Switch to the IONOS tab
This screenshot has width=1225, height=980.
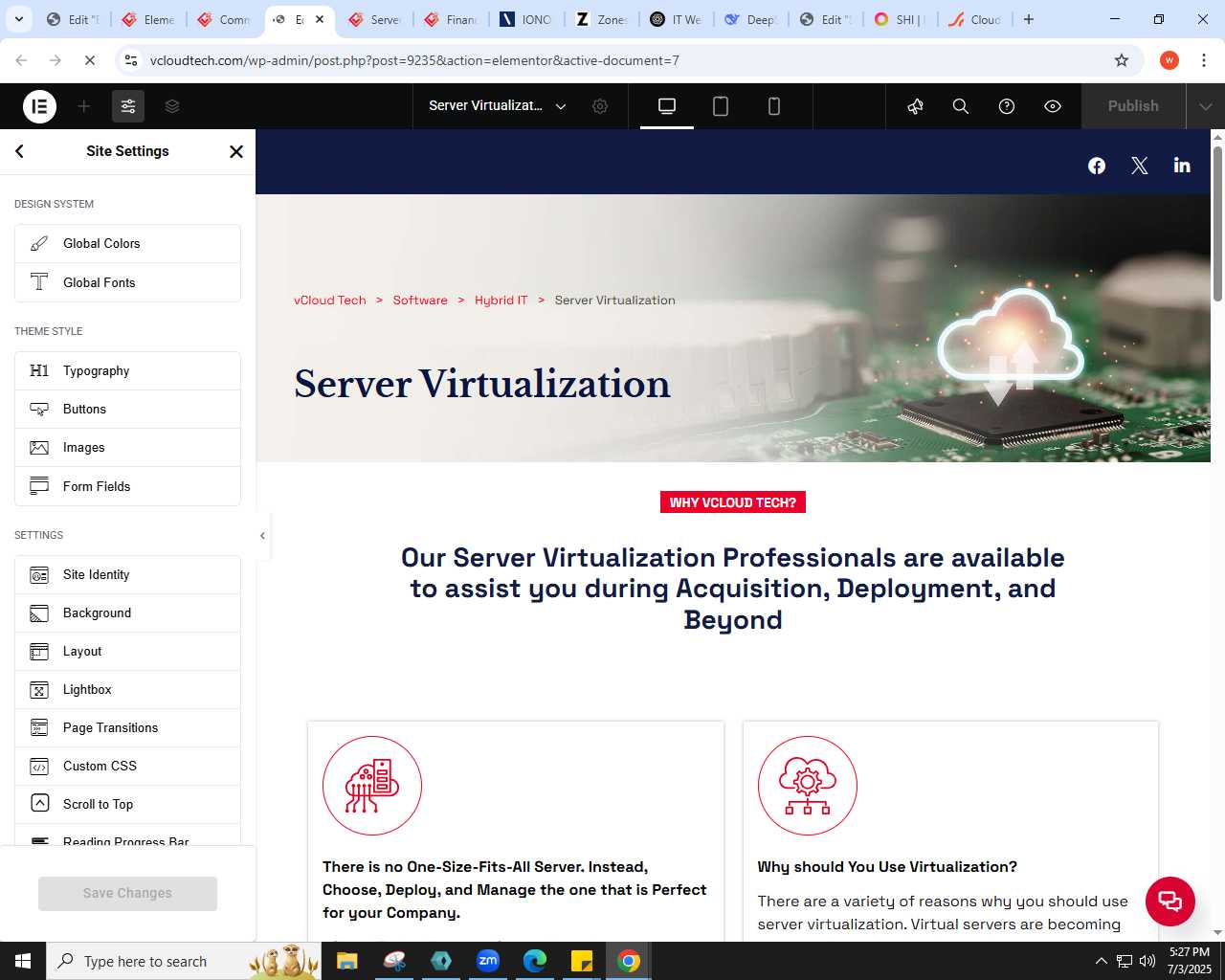click(x=525, y=19)
